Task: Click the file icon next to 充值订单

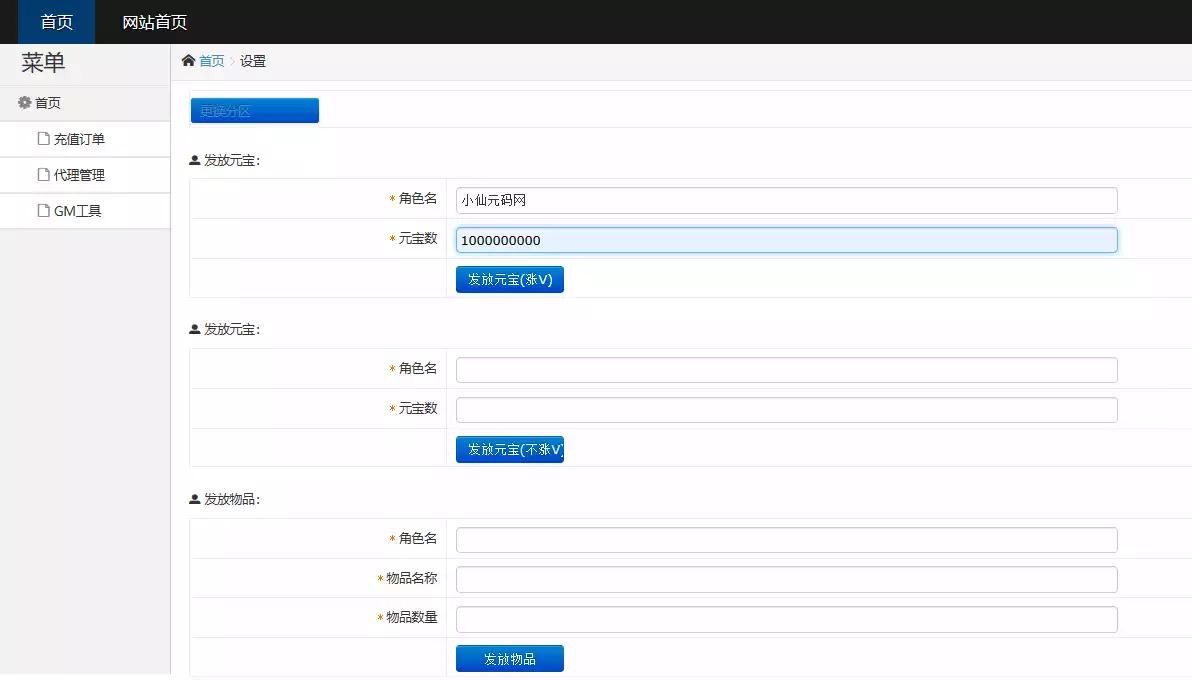Action: pyautogui.click(x=43, y=139)
